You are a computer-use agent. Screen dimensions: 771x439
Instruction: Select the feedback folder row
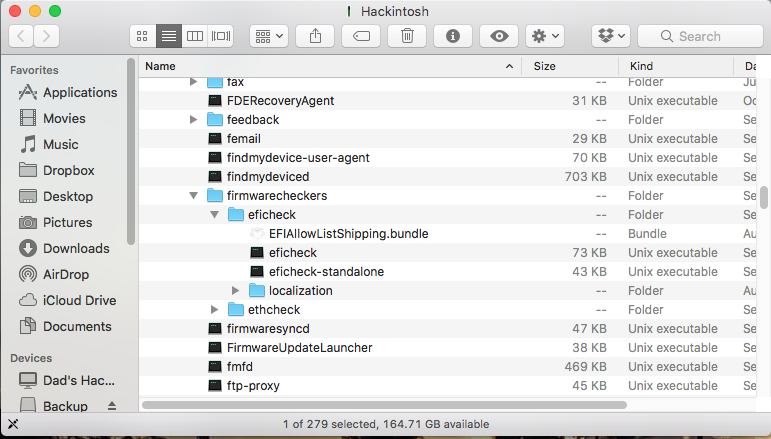447,119
